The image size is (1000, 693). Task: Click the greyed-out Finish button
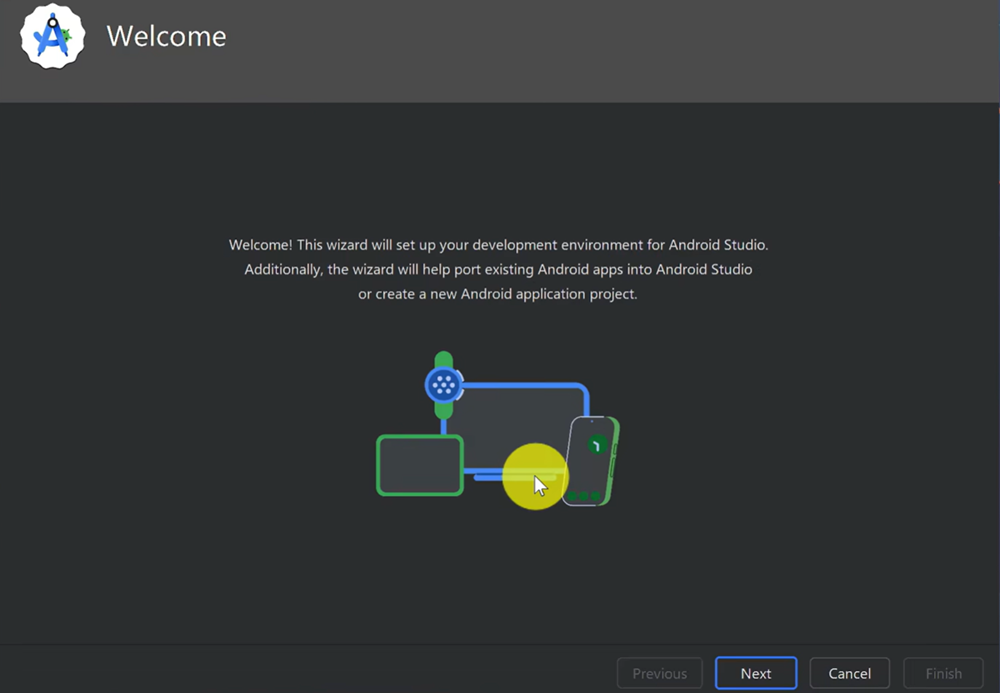click(943, 673)
